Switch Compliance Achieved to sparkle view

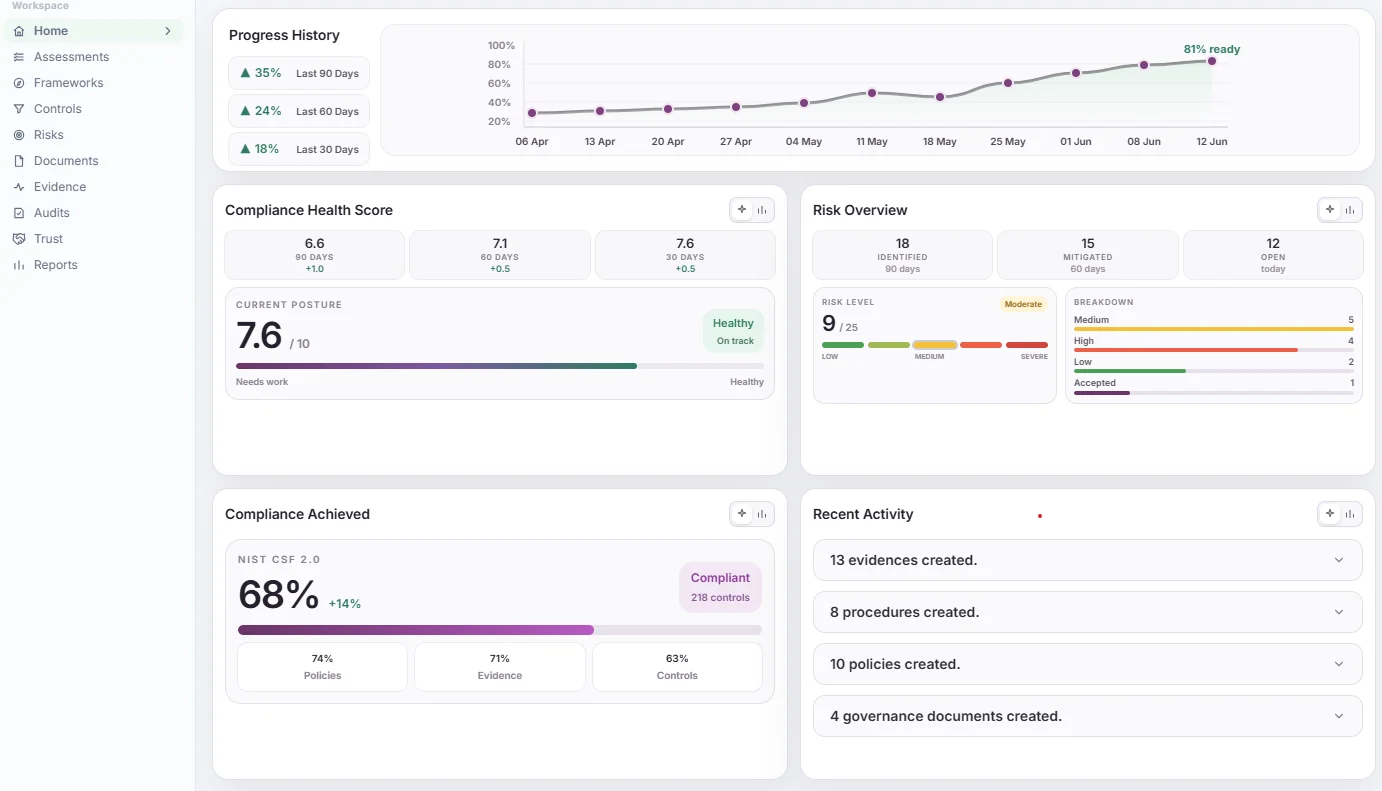(x=741, y=513)
